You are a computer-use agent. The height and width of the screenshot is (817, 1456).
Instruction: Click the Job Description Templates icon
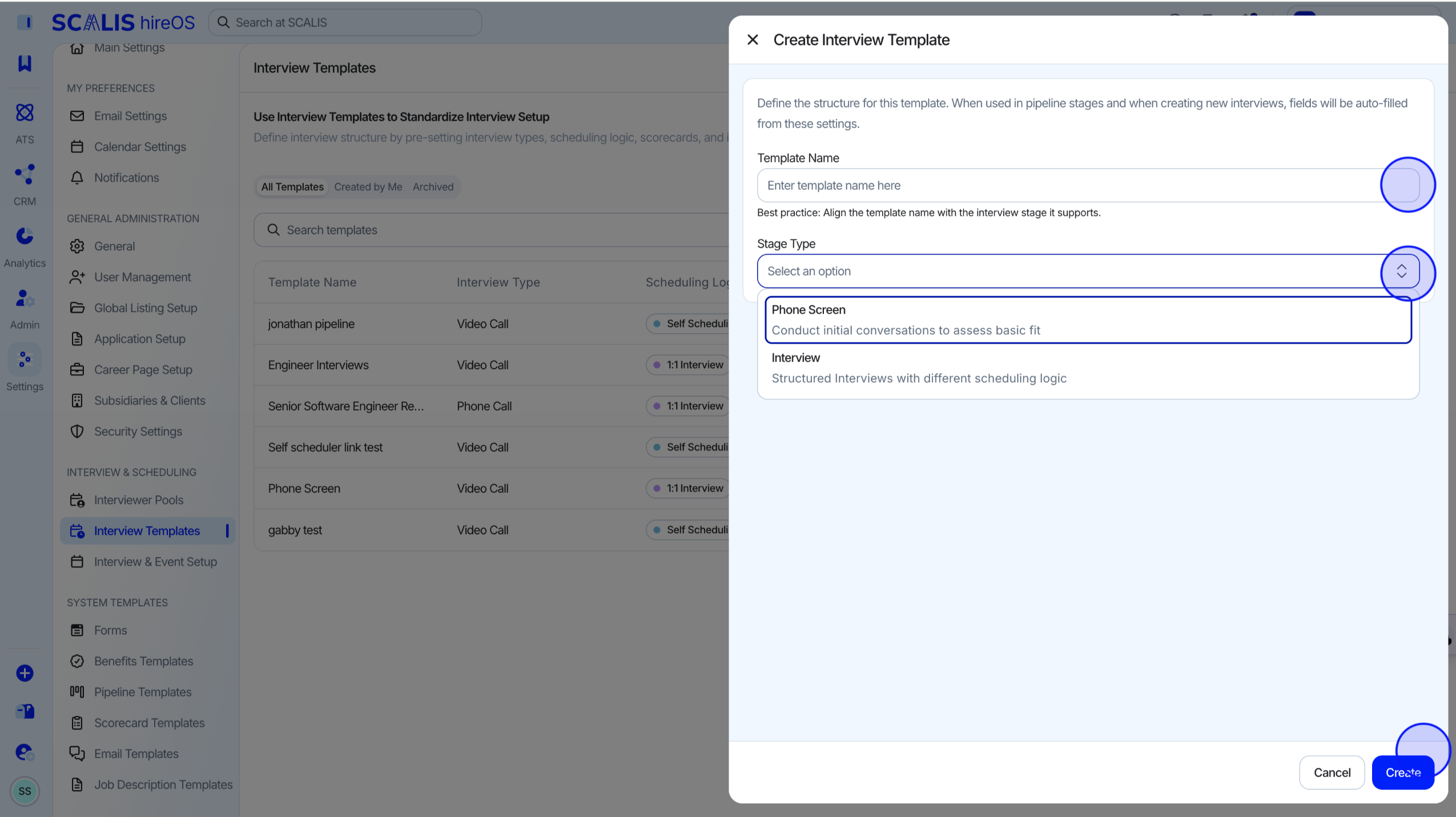point(77,784)
